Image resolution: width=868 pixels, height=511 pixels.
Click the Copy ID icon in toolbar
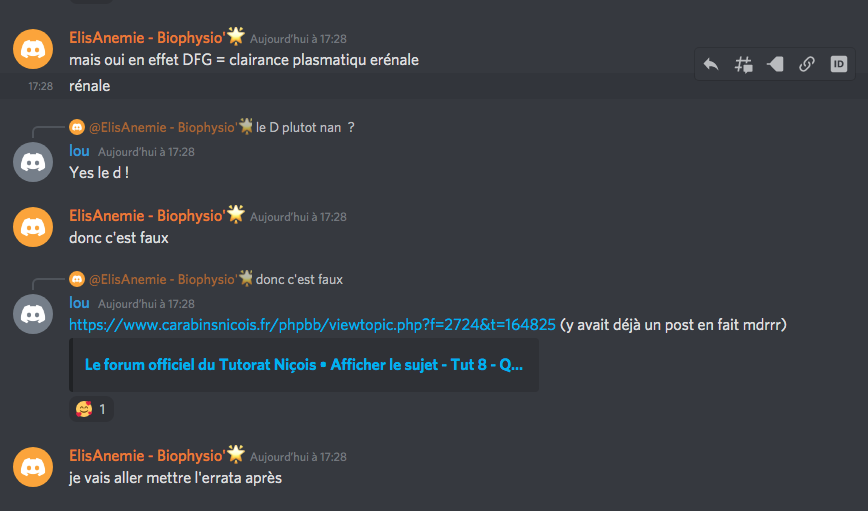[839, 64]
